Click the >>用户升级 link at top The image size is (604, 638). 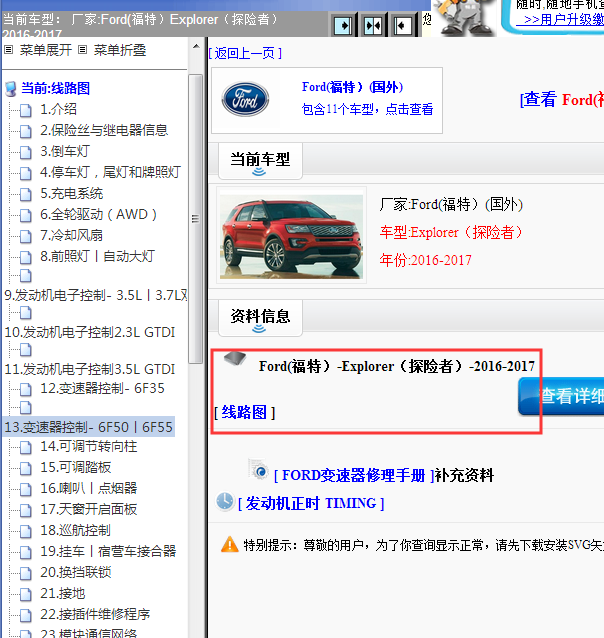(x=560, y=19)
